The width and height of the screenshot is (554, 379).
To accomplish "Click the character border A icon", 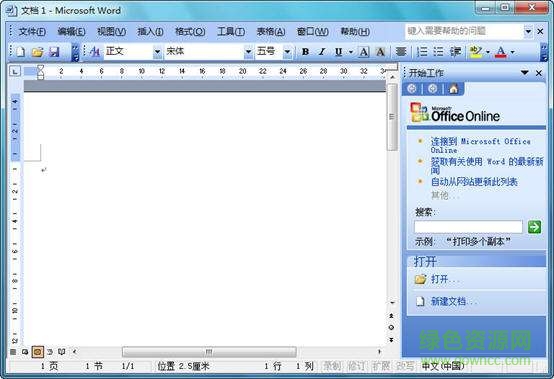I will click(364, 52).
